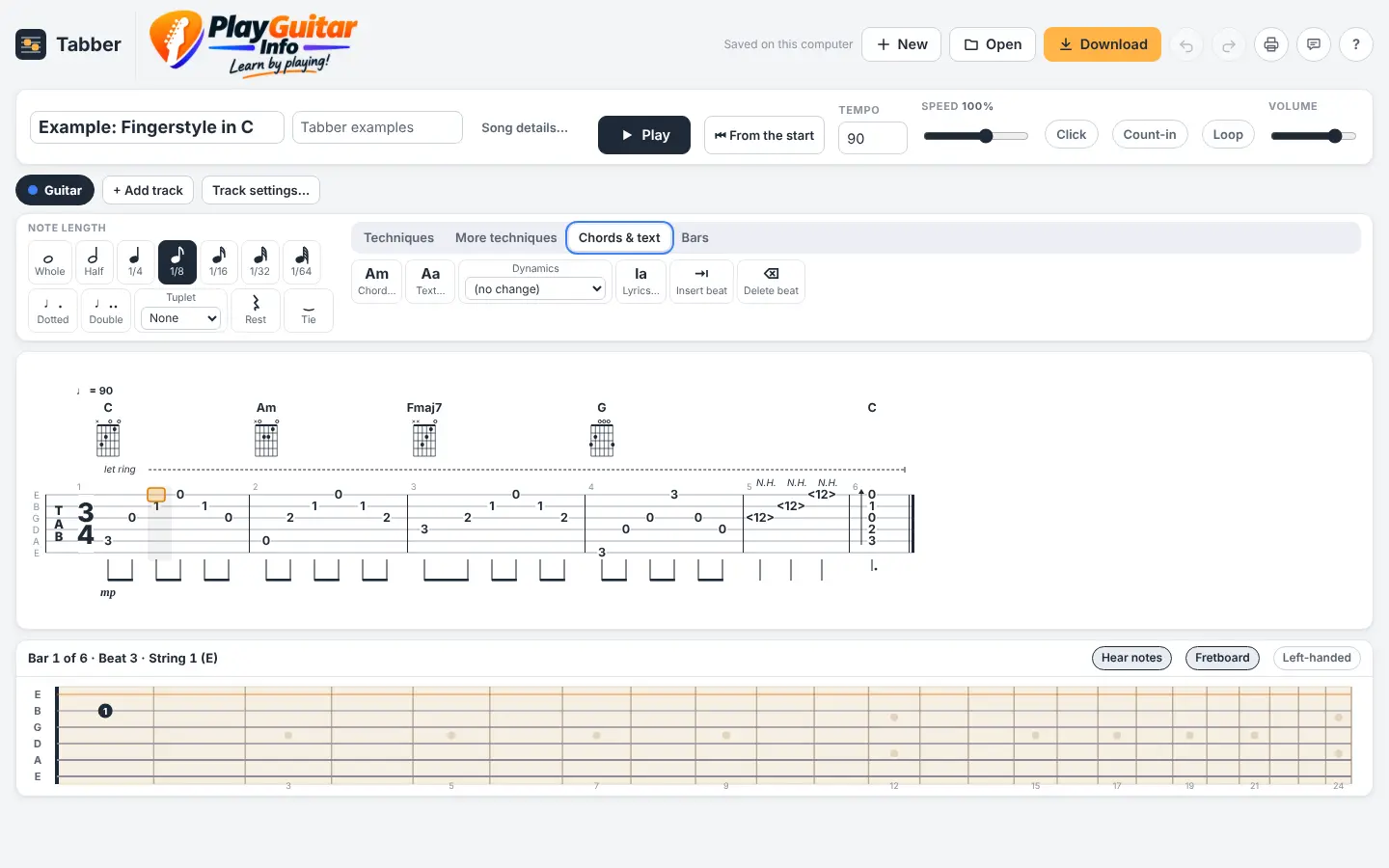1389x868 pixels.
Task: Switch to the Bars tab
Action: coord(694,237)
